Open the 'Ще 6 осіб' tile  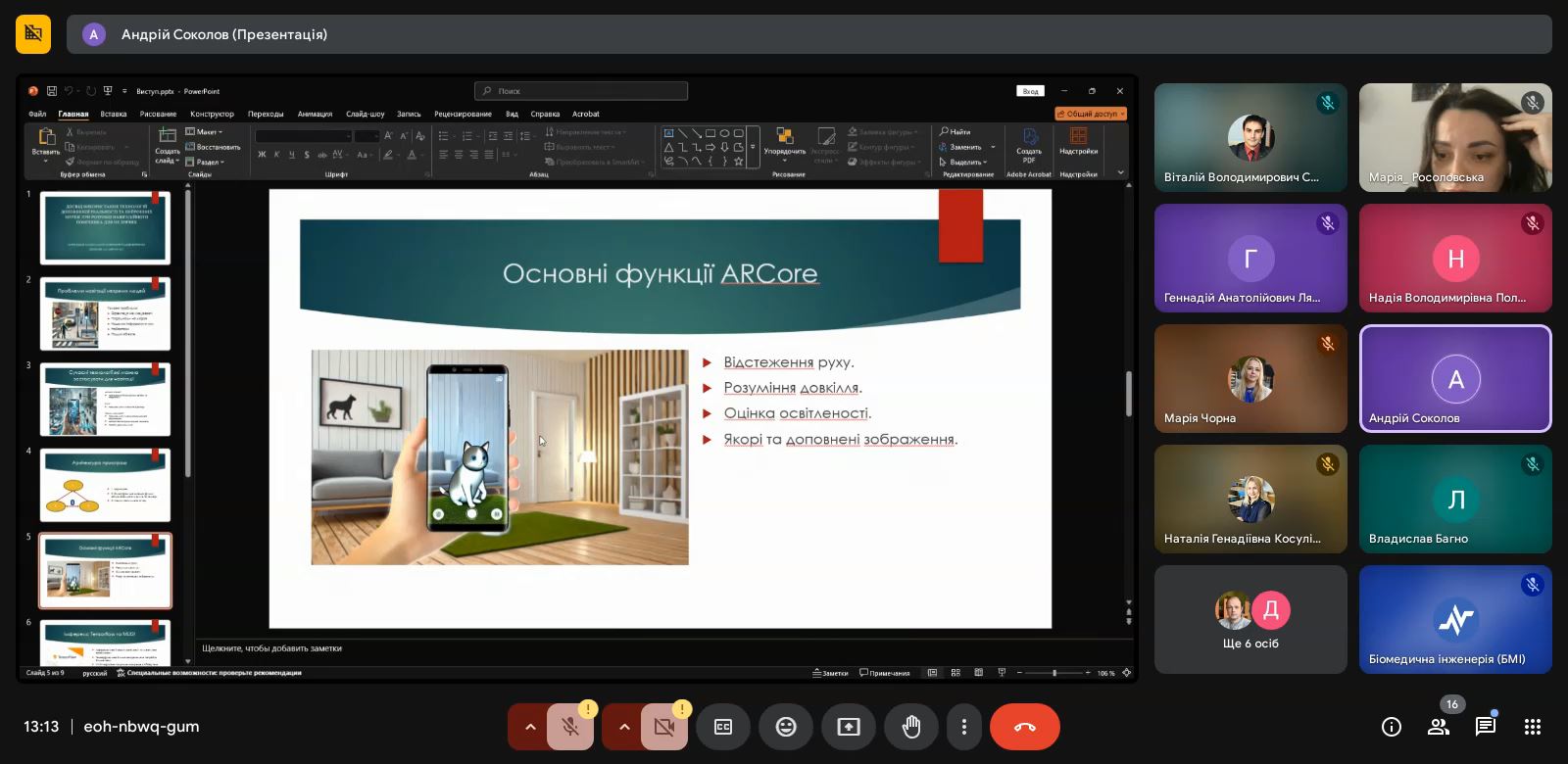(1250, 619)
